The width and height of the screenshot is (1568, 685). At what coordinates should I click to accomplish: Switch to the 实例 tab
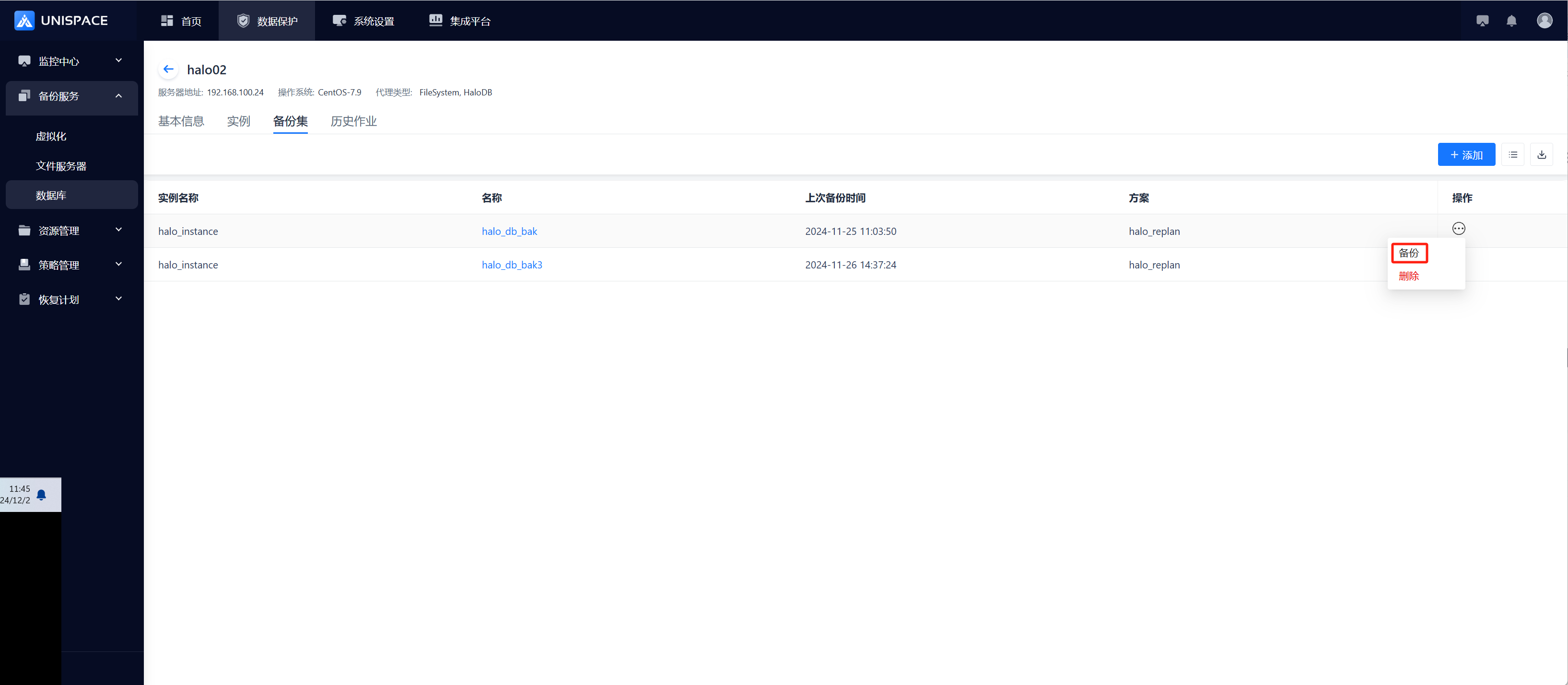238,121
